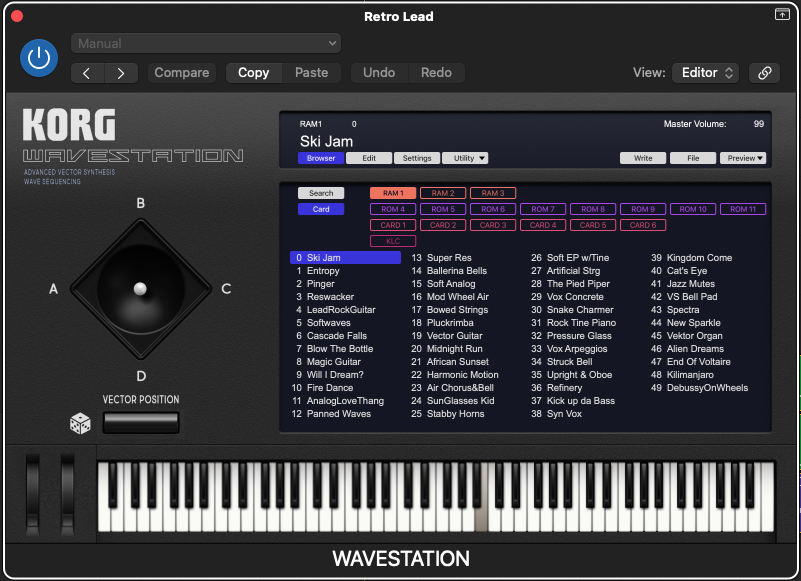
Task: Click the Write button
Action: click(x=643, y=158)
